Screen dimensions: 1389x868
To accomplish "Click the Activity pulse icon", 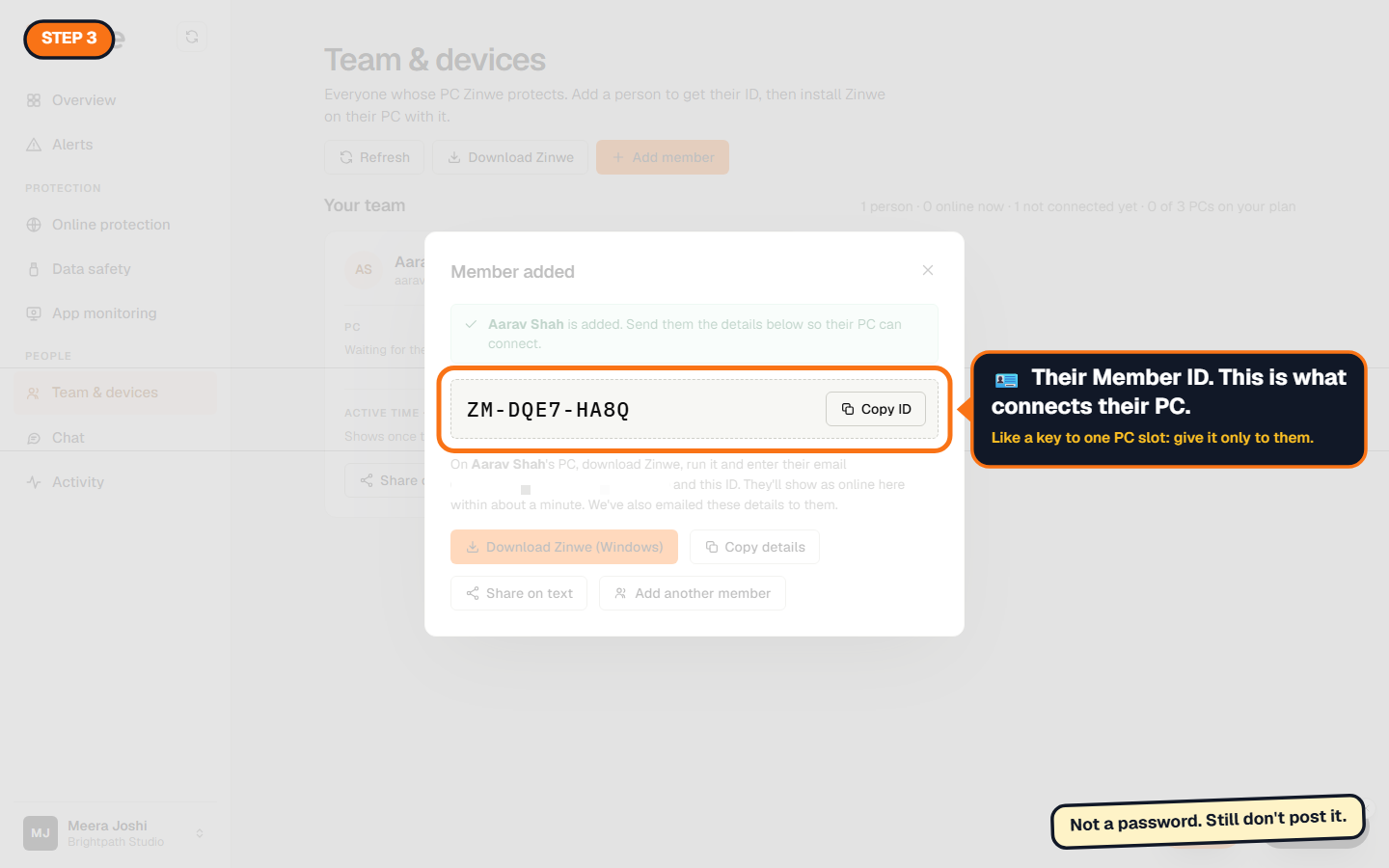I will 34,482.
